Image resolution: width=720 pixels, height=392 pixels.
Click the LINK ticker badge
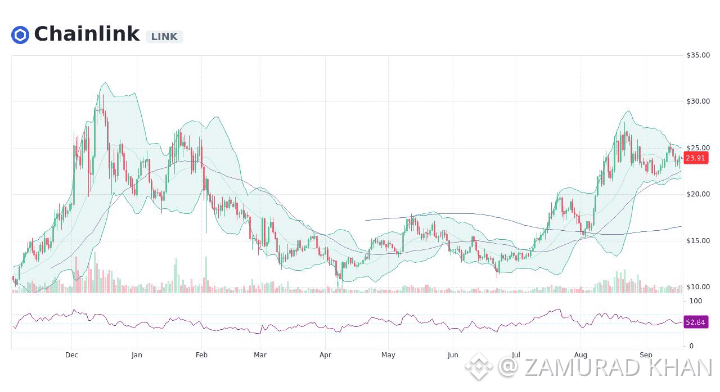coord(164,37)
